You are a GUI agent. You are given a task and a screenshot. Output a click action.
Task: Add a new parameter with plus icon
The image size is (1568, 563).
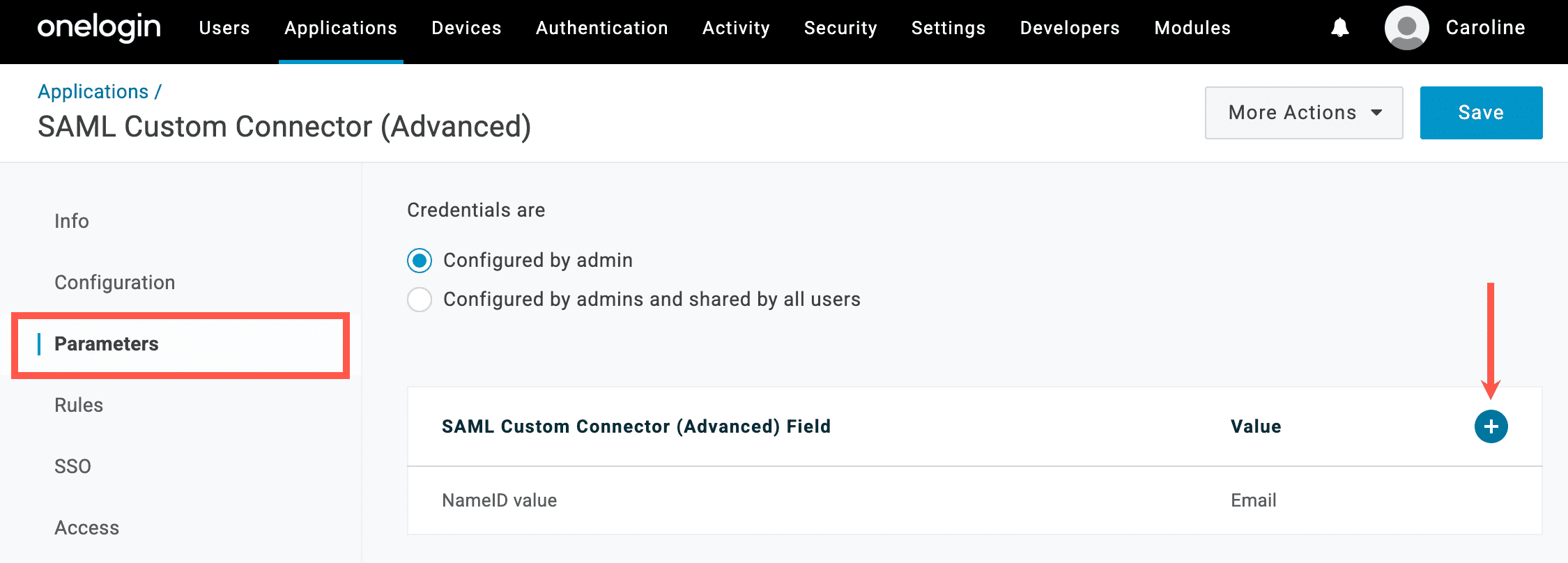click(1491, 426)
